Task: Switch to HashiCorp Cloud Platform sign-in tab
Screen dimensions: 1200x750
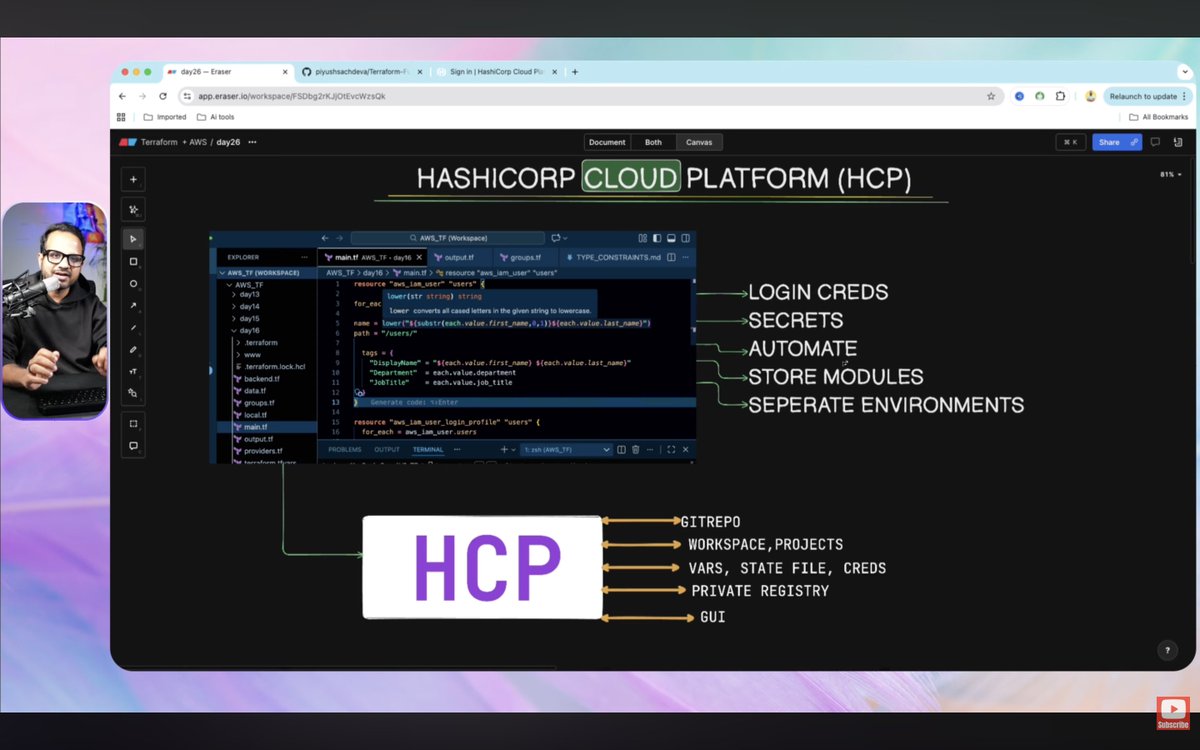Action: [x=495, y=72]
